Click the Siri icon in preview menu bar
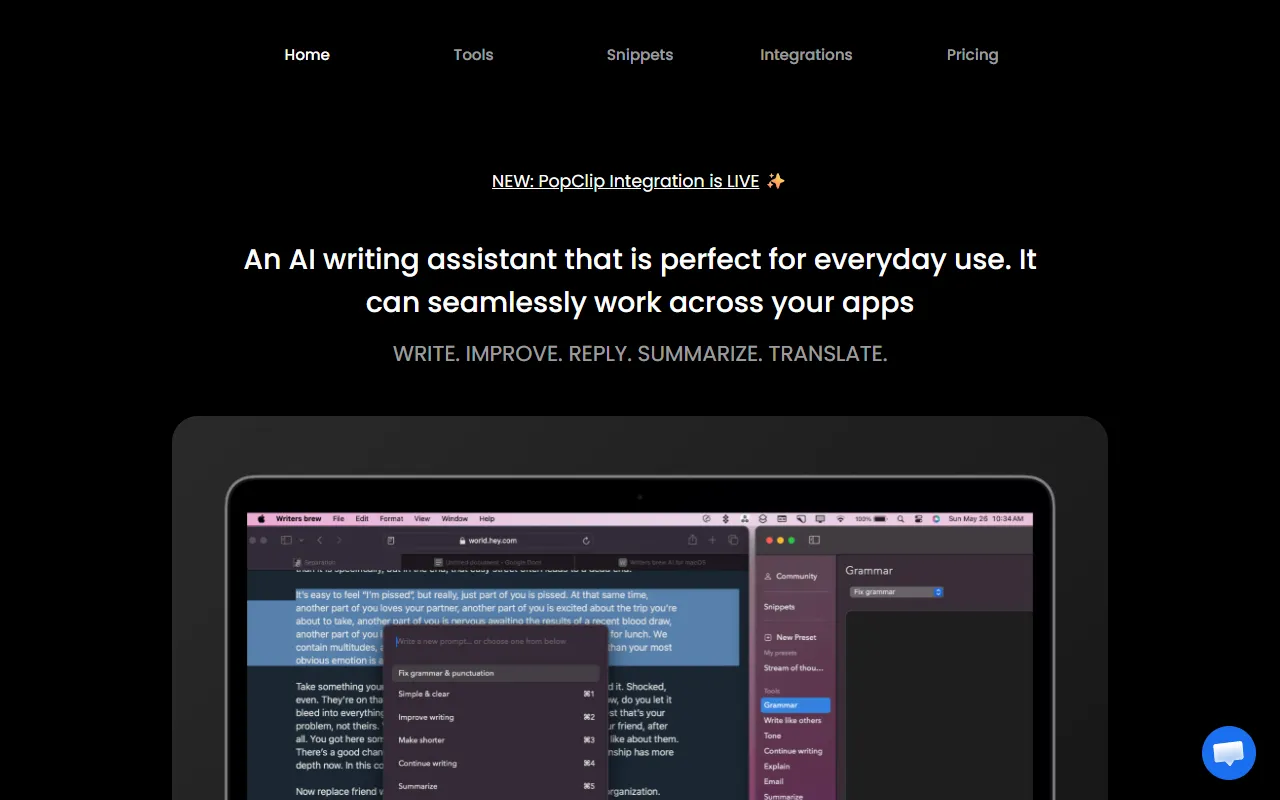This screenshot has width=1280, height=800. pos(936,519)
